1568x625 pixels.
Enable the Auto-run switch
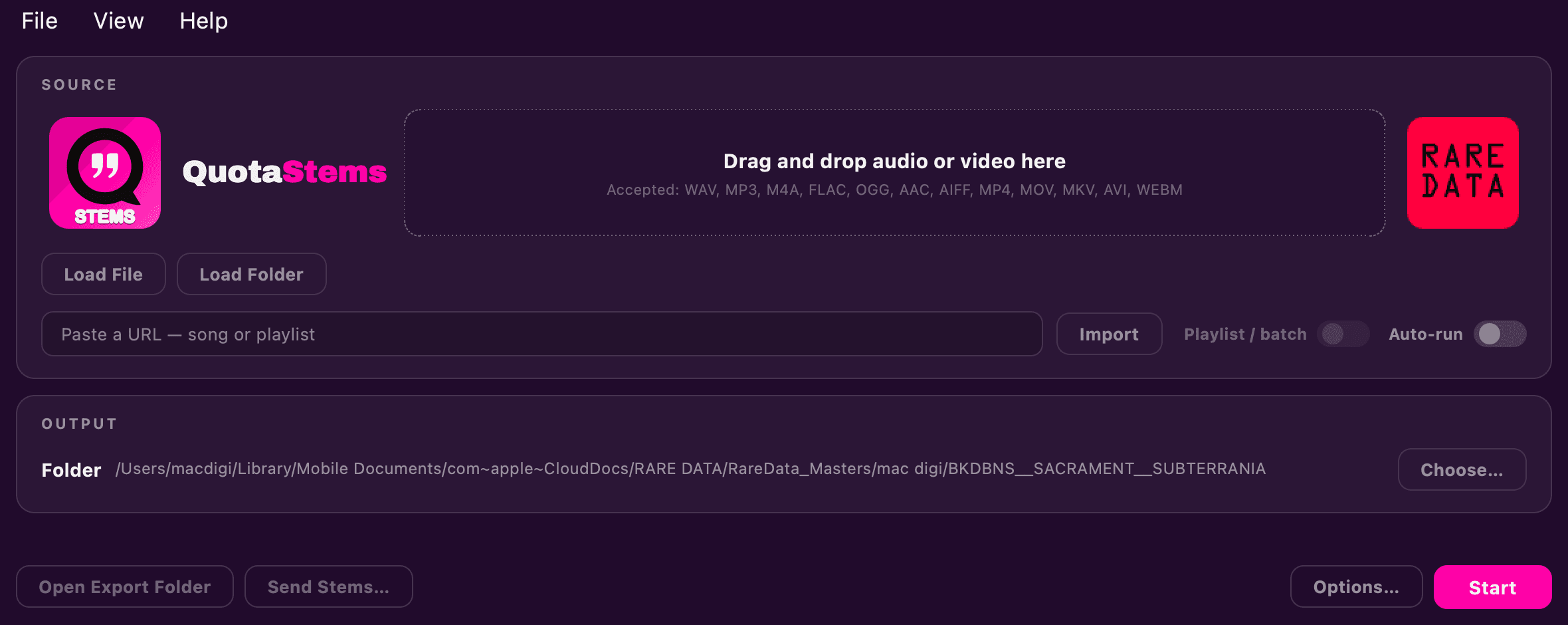[1500, 334]
